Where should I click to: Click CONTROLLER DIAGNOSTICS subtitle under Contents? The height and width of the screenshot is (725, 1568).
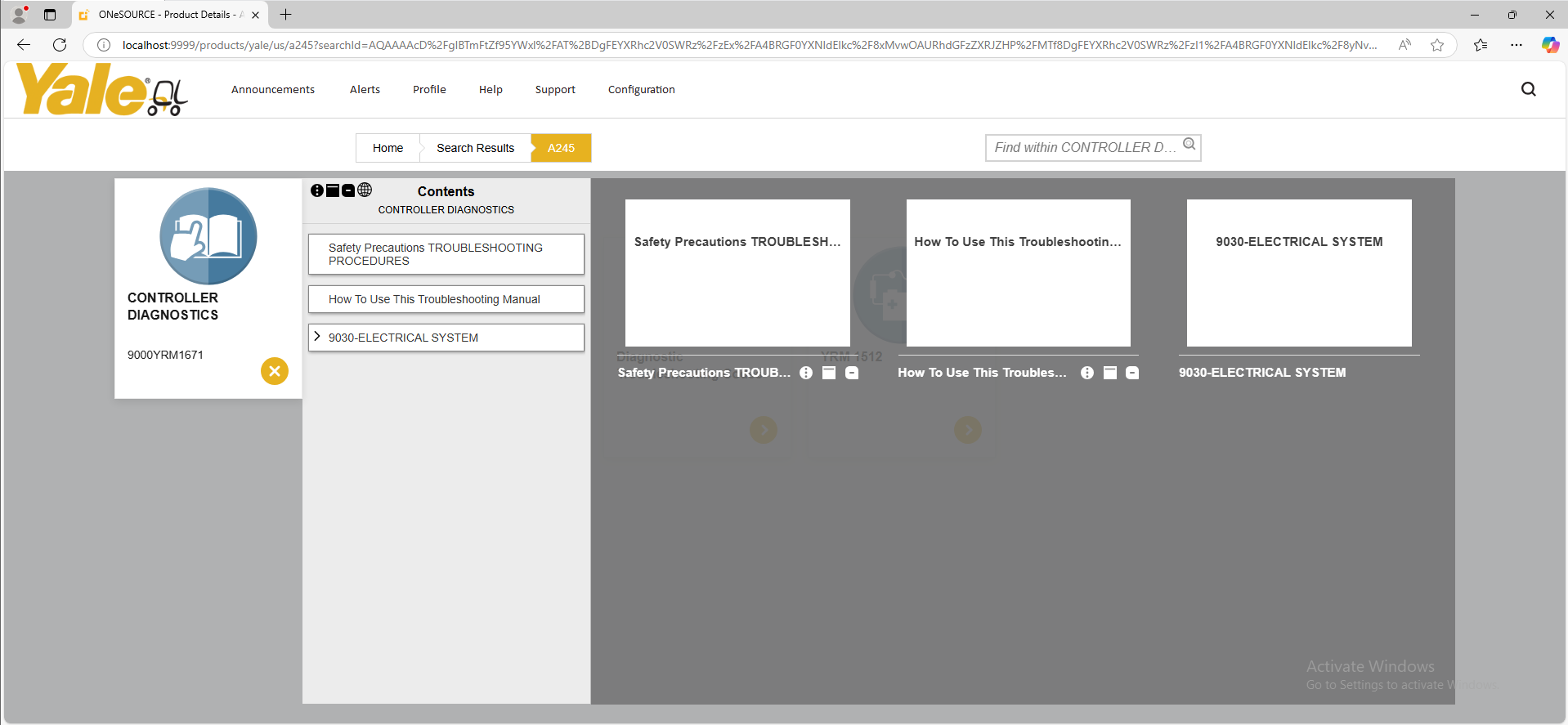coord(446,210)
